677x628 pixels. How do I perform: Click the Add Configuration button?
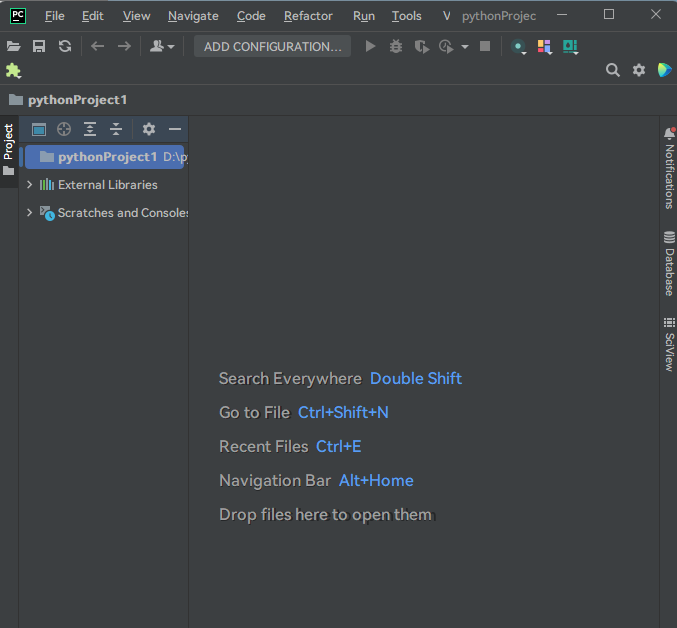272,46
